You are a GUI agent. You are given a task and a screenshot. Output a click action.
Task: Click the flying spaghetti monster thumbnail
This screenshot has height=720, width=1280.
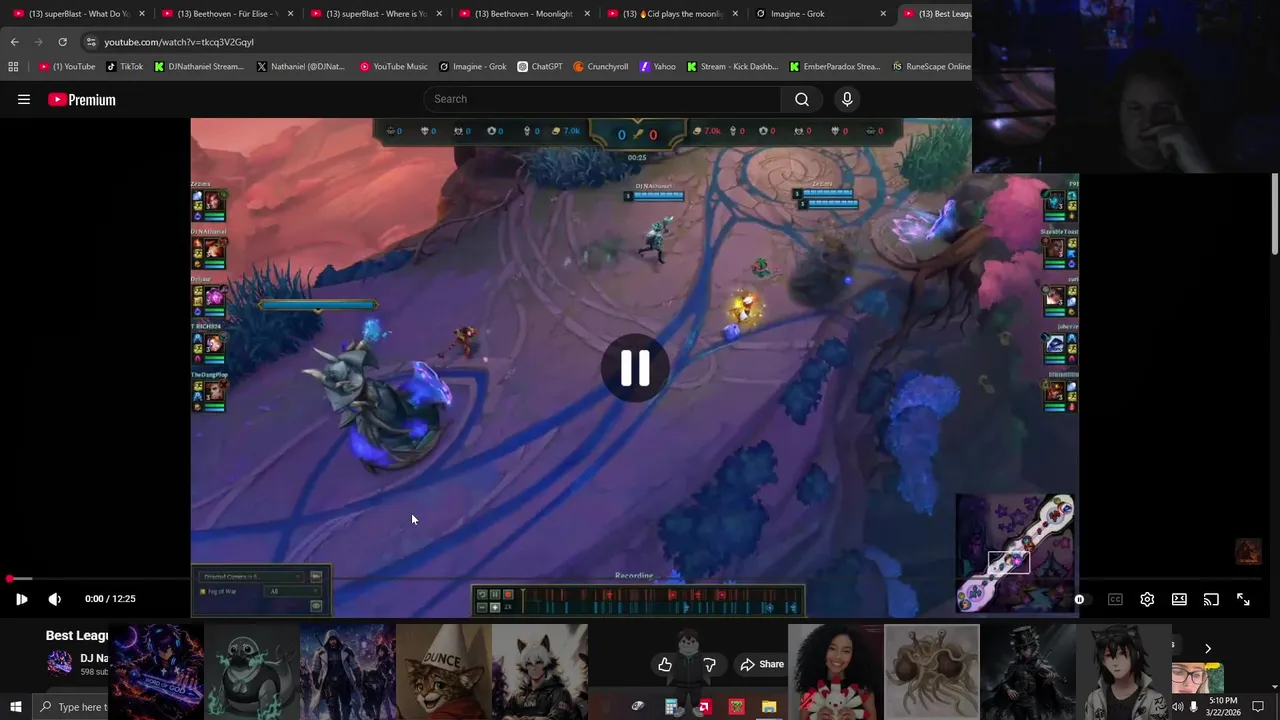coord(931,672)
